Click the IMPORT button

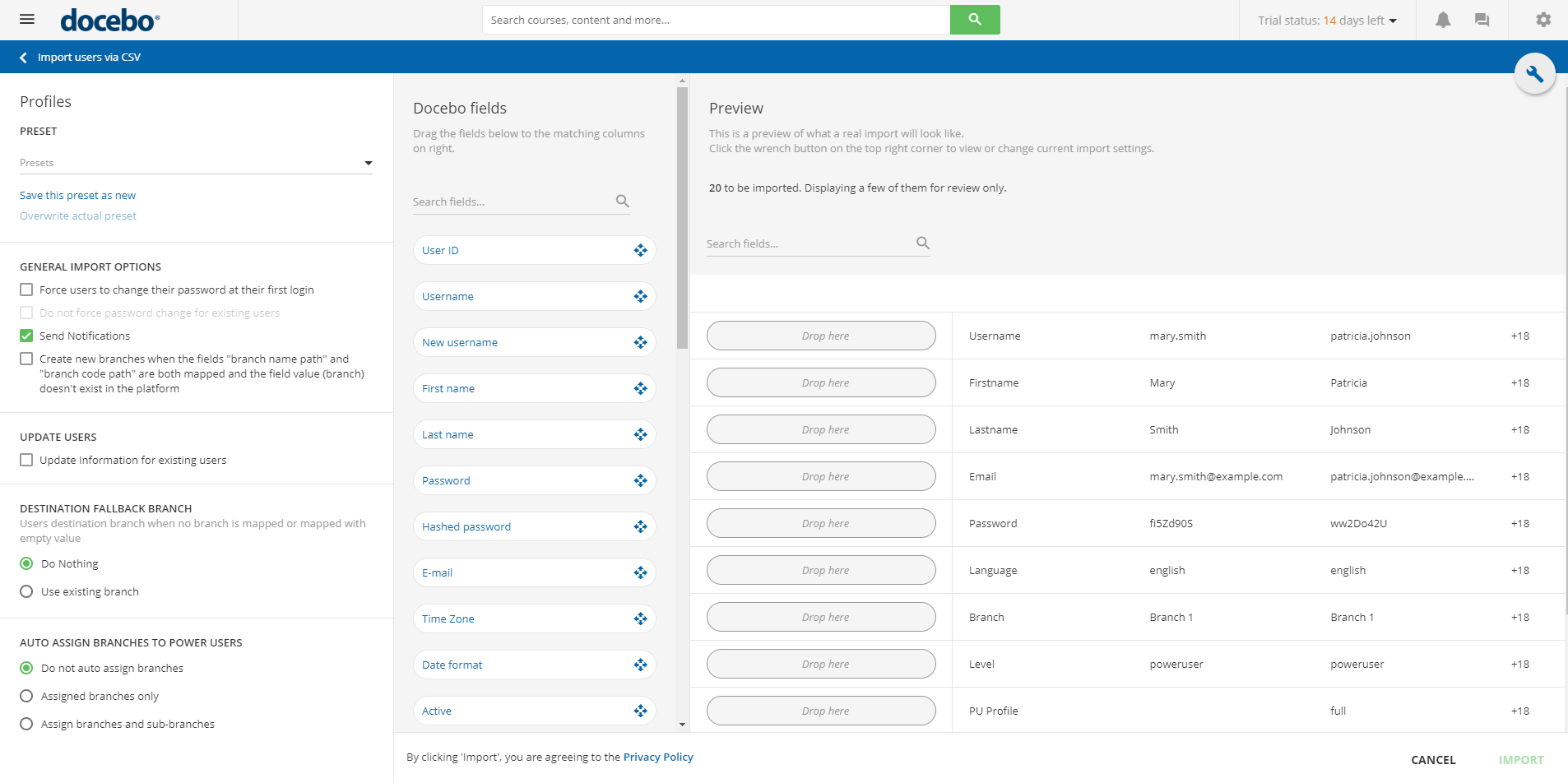point(1520,759)
